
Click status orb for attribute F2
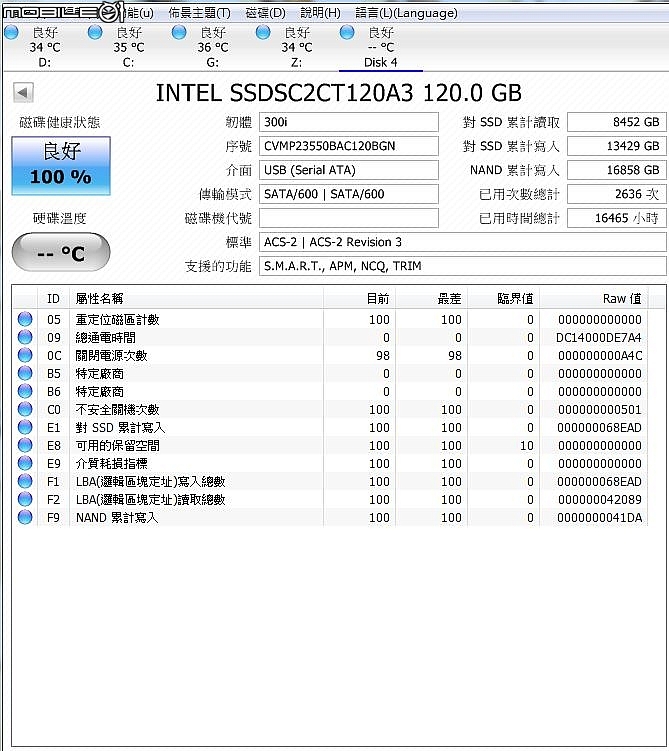(25, 499)
